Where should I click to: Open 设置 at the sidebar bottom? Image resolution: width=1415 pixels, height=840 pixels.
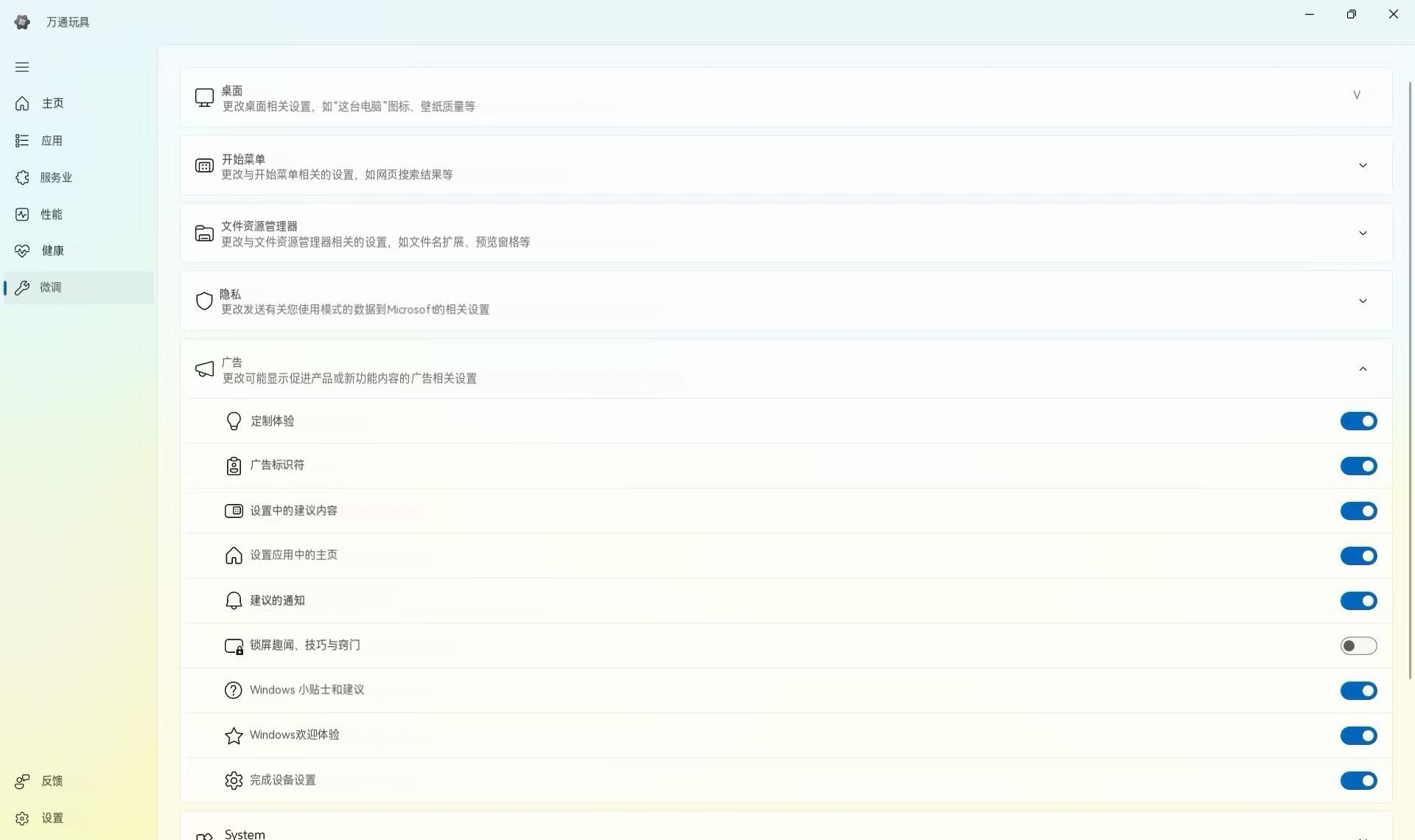pos(52,818)
